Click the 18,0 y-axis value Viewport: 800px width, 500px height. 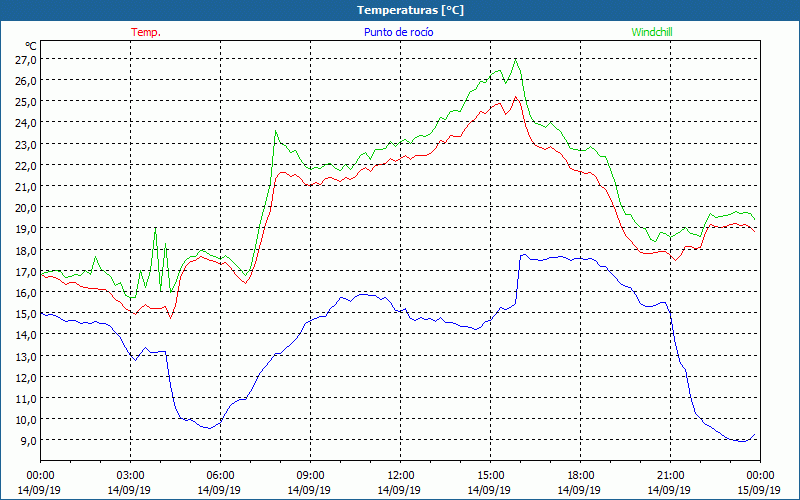(28, 251)
